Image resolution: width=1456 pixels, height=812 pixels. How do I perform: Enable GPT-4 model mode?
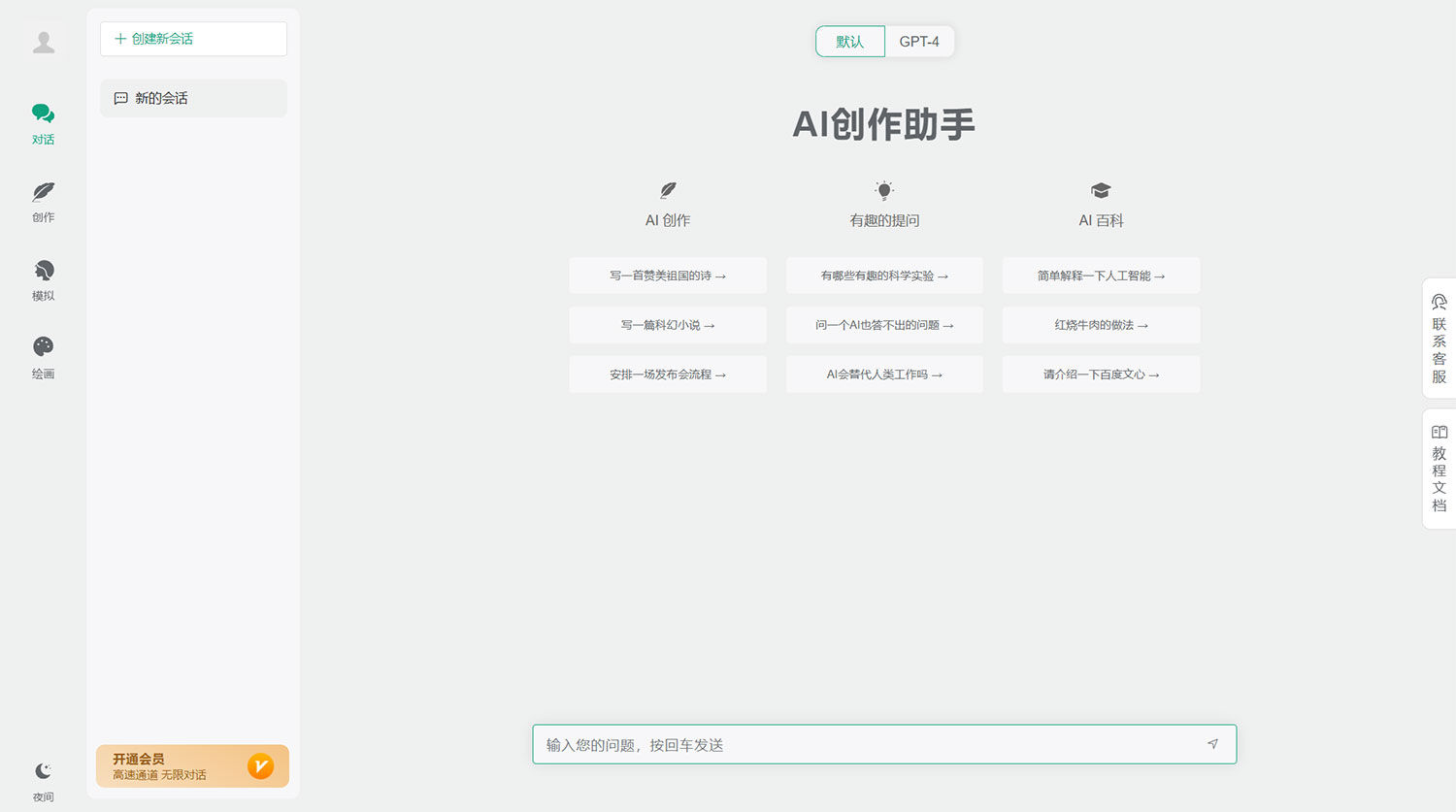[x=918, y=42]
